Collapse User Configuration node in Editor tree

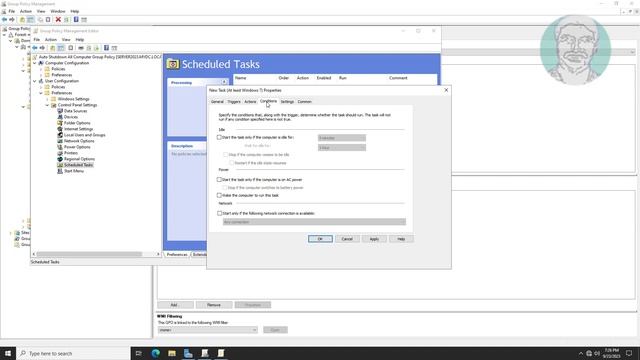tap(35, 81)
